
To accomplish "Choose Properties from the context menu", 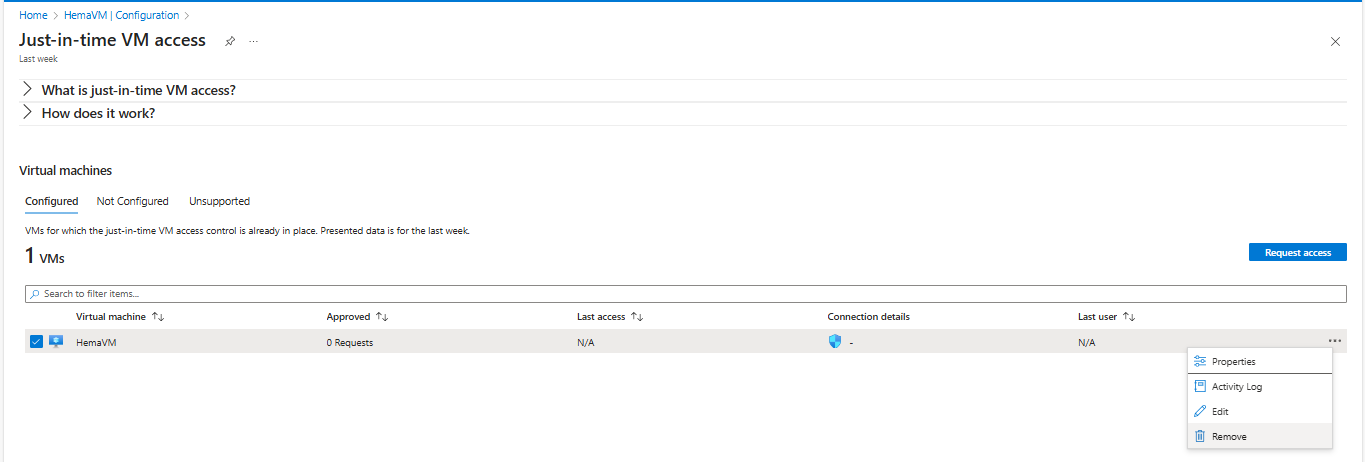I will pos(1260,362).
